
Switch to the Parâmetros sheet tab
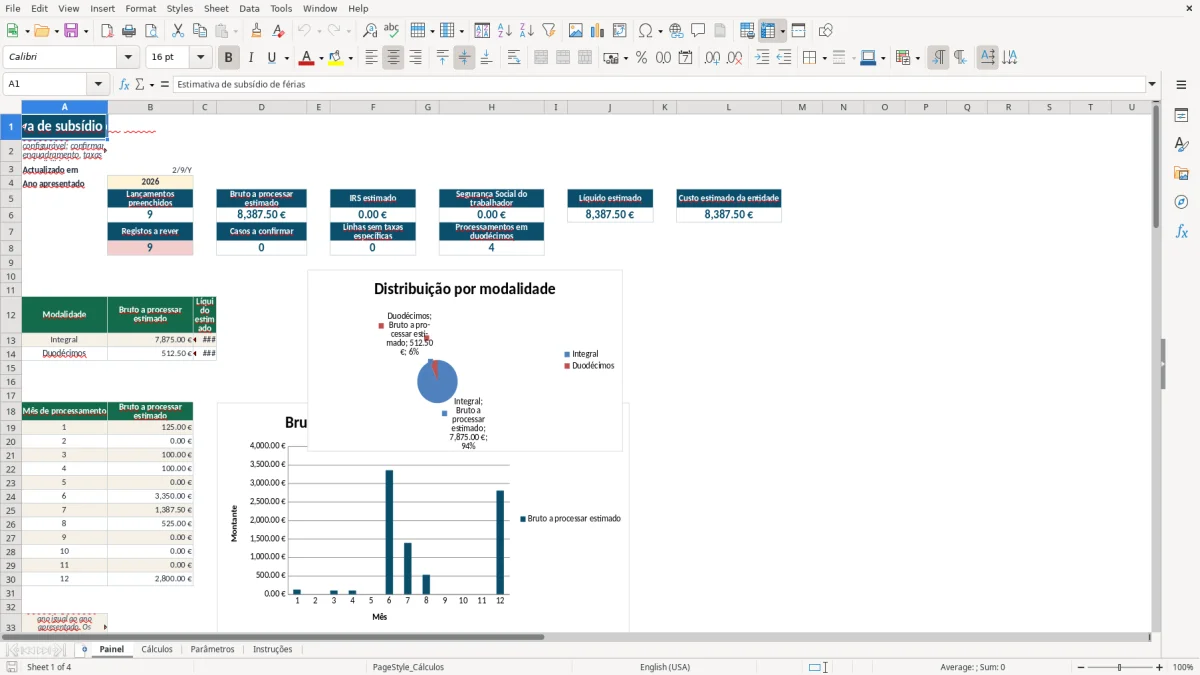coord(212,649)
